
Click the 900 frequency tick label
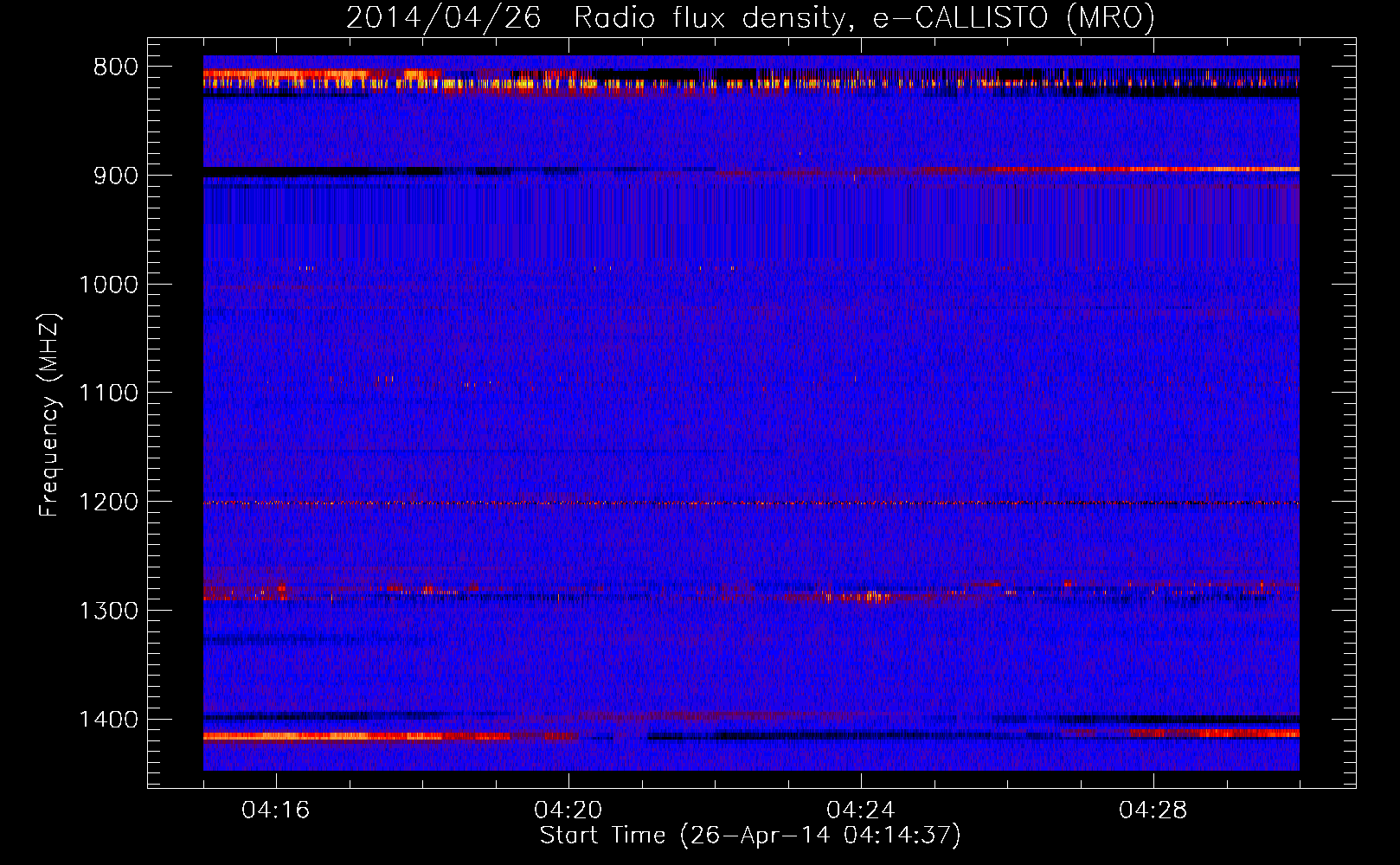[x=116, y=176]
